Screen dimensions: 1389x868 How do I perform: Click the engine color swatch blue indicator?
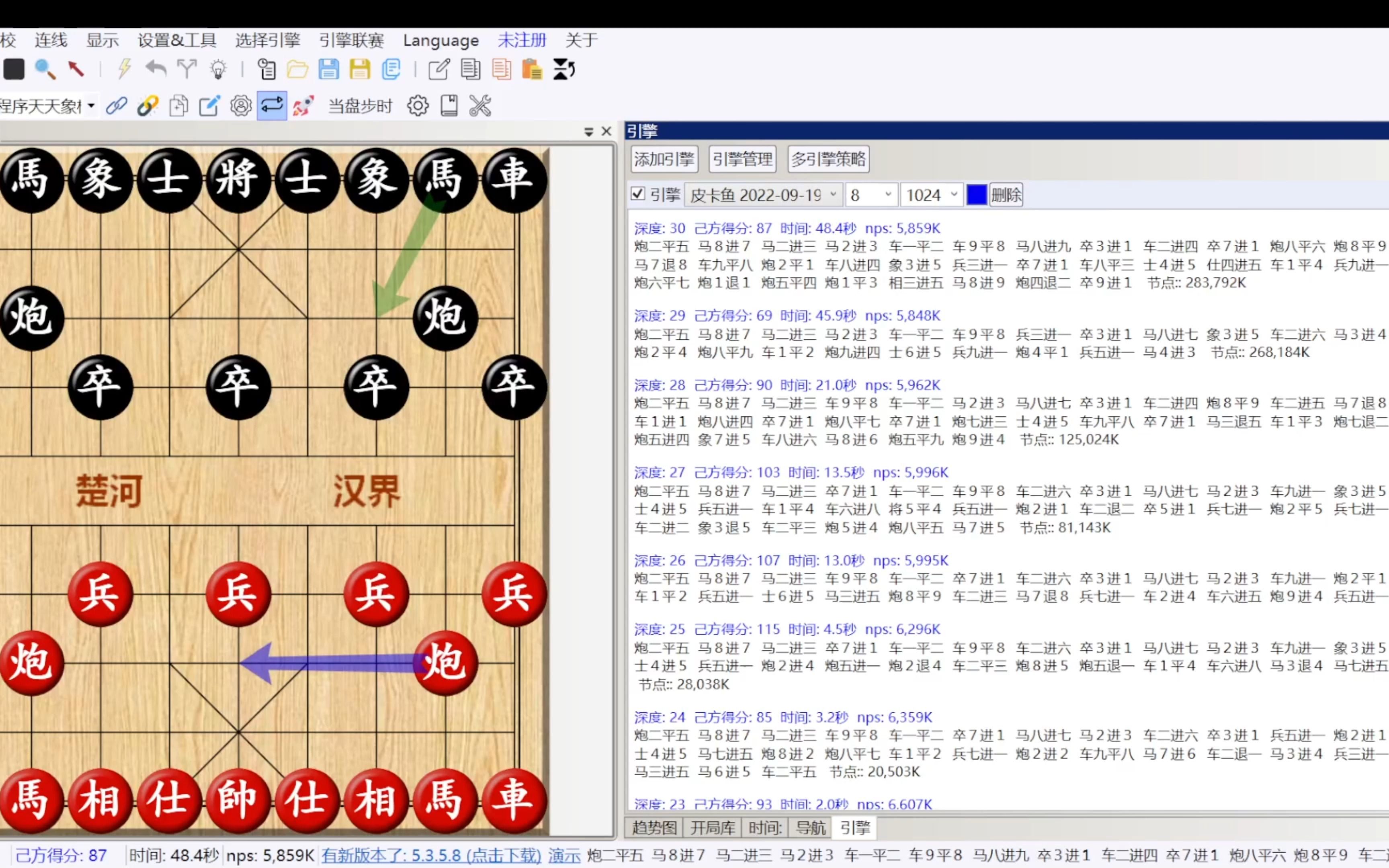[975, 194]
